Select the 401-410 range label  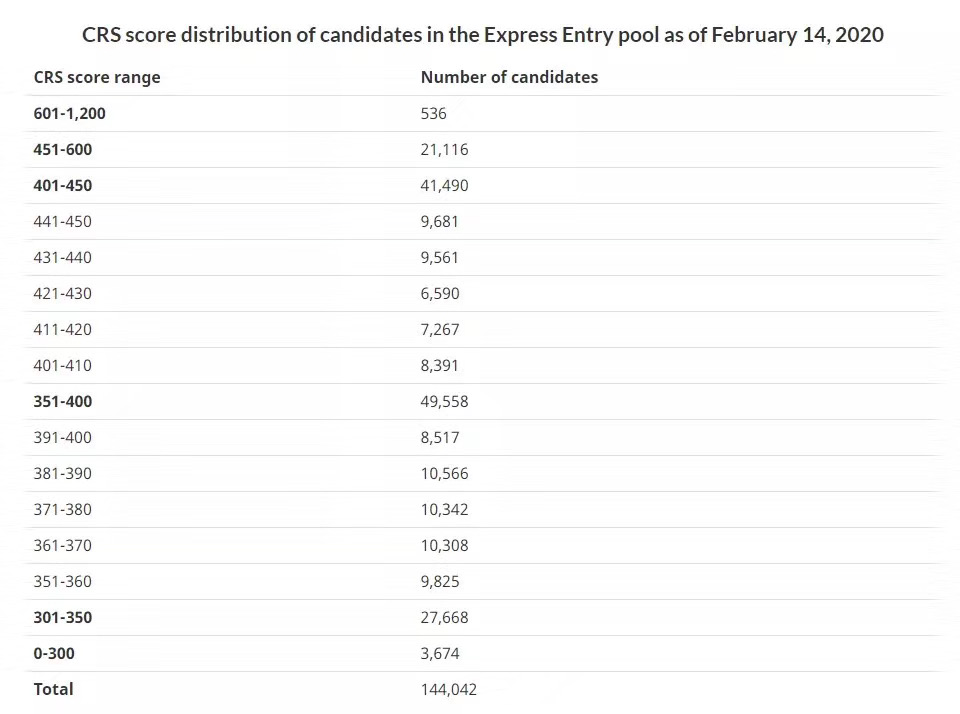click(62, 366)
